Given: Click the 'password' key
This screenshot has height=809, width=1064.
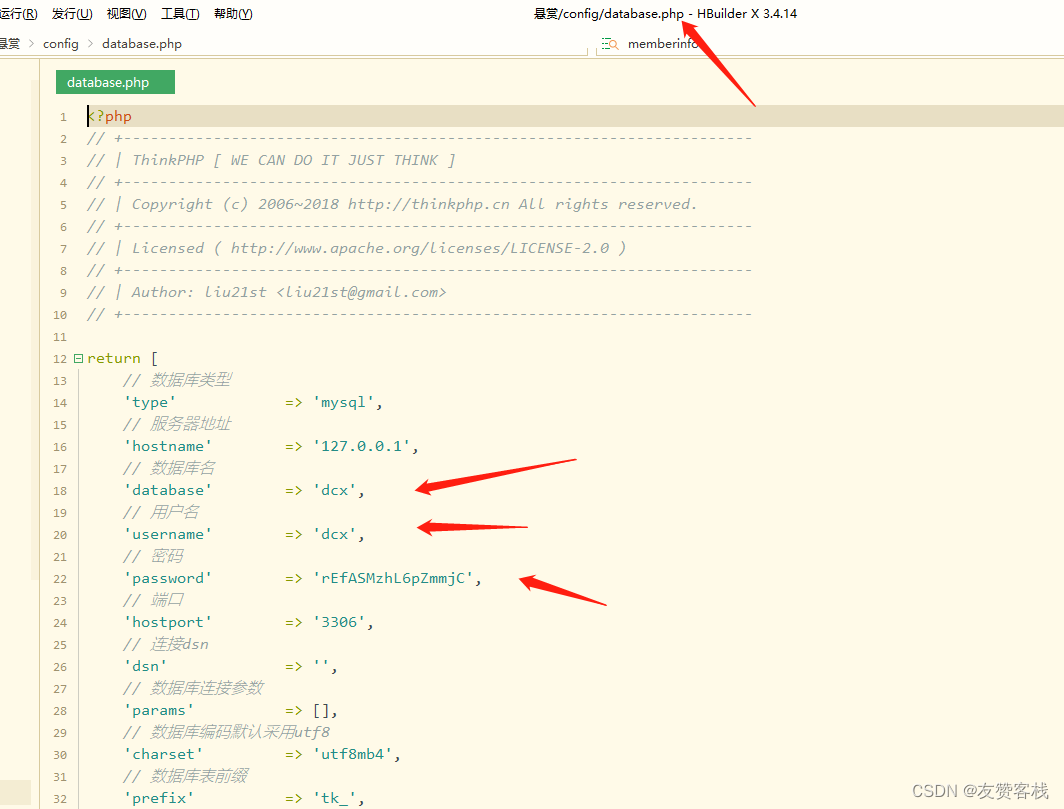Looking at the screenshot, I should (168, 579).
